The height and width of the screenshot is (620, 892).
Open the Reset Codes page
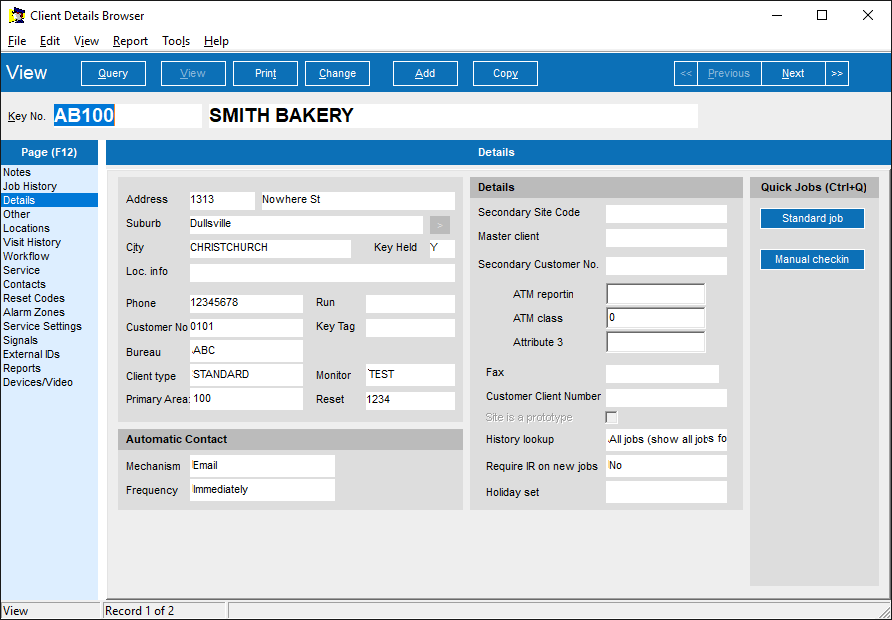[49, 298]
